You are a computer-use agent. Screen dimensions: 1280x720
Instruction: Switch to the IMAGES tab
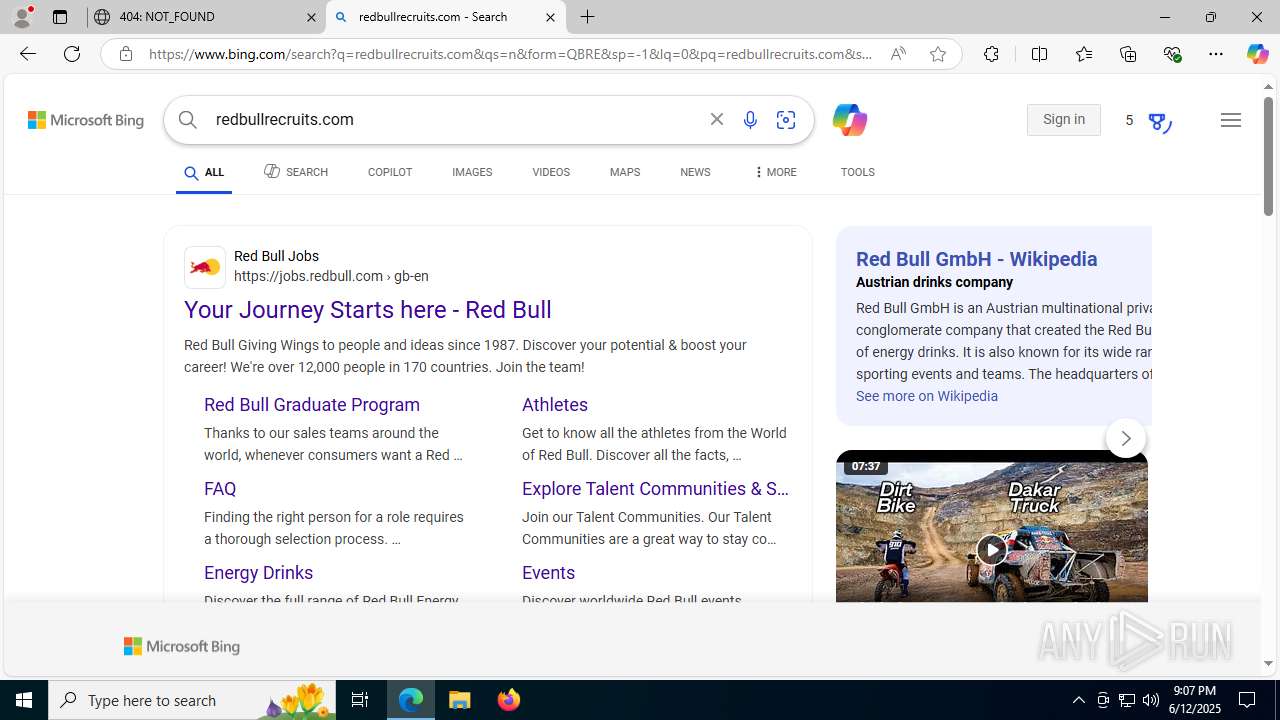(x=472, y=173)
